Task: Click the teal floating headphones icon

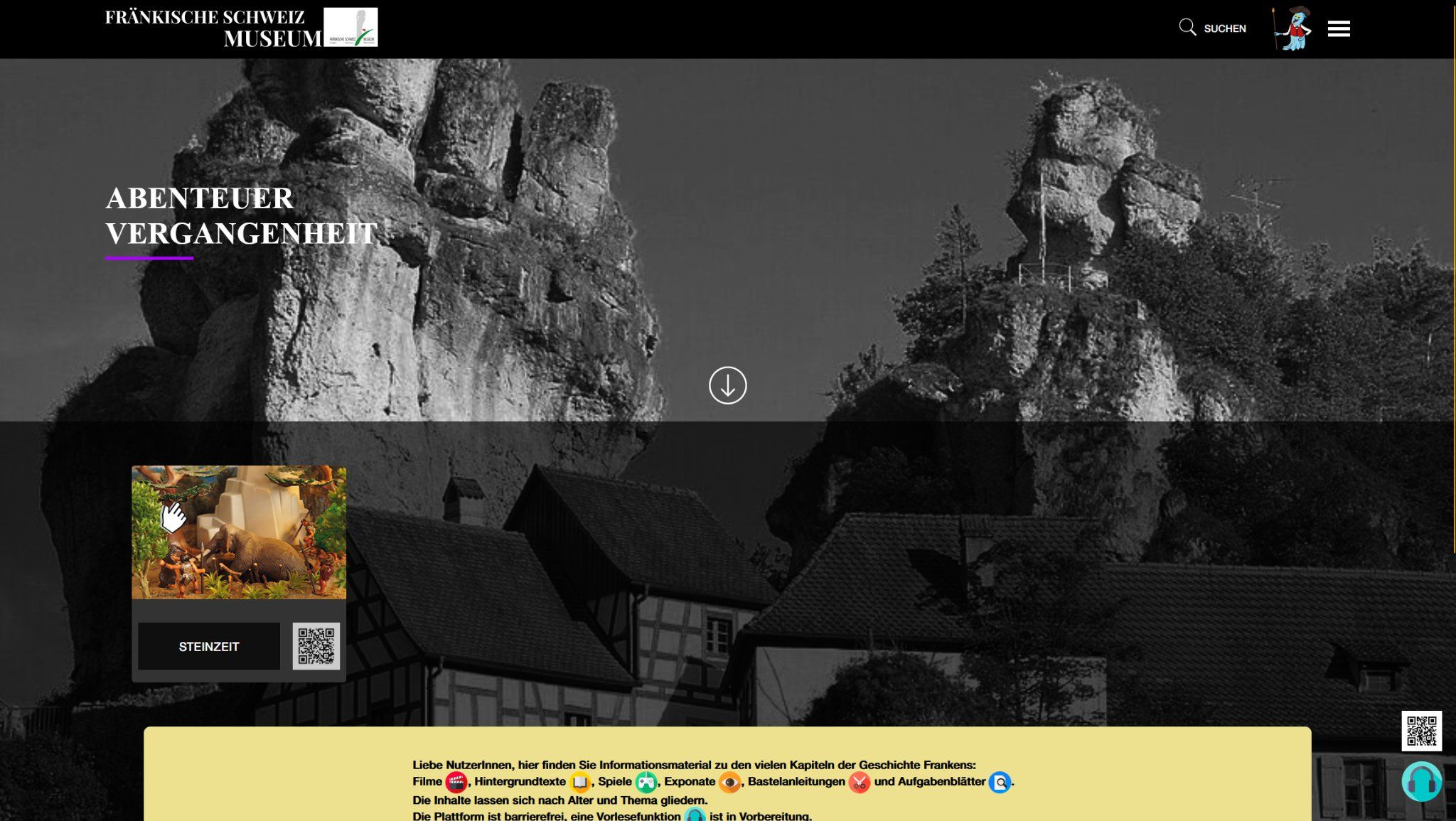Action: (1421, 781)
